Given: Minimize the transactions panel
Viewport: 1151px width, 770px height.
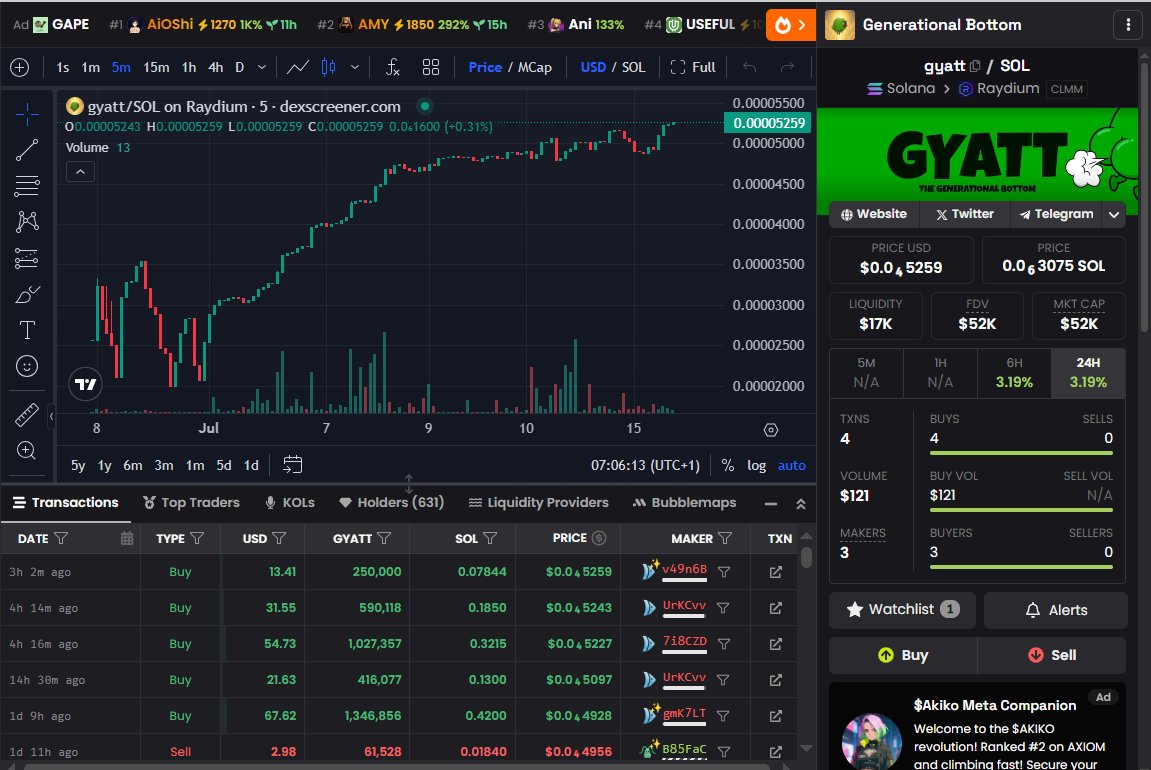Looking at the screenshot, I should 771,504.
